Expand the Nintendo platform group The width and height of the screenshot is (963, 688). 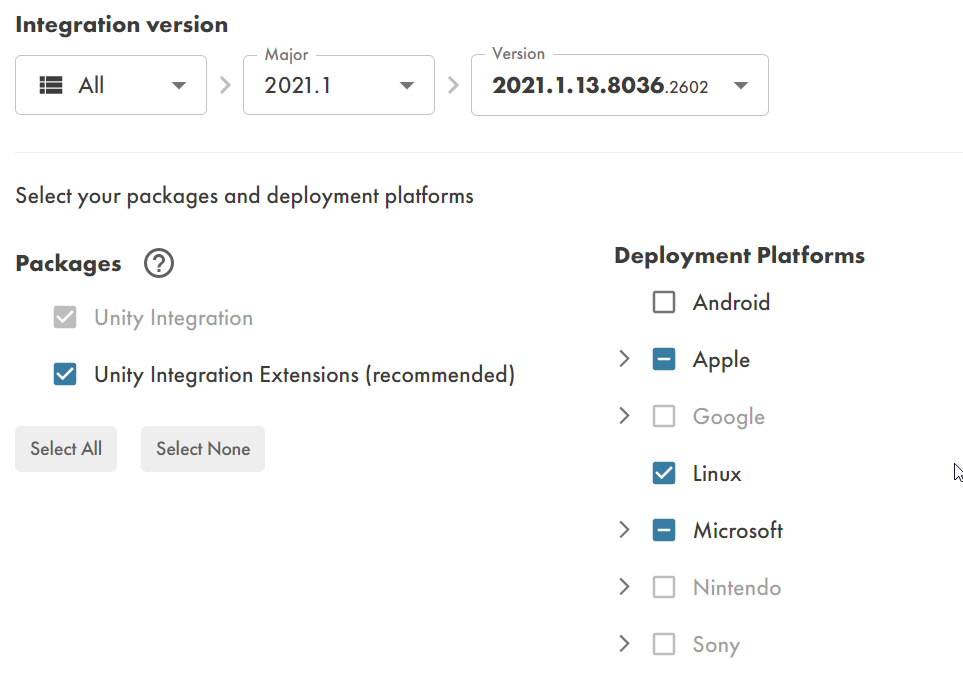pyautogui.click(x=625, y=587)
